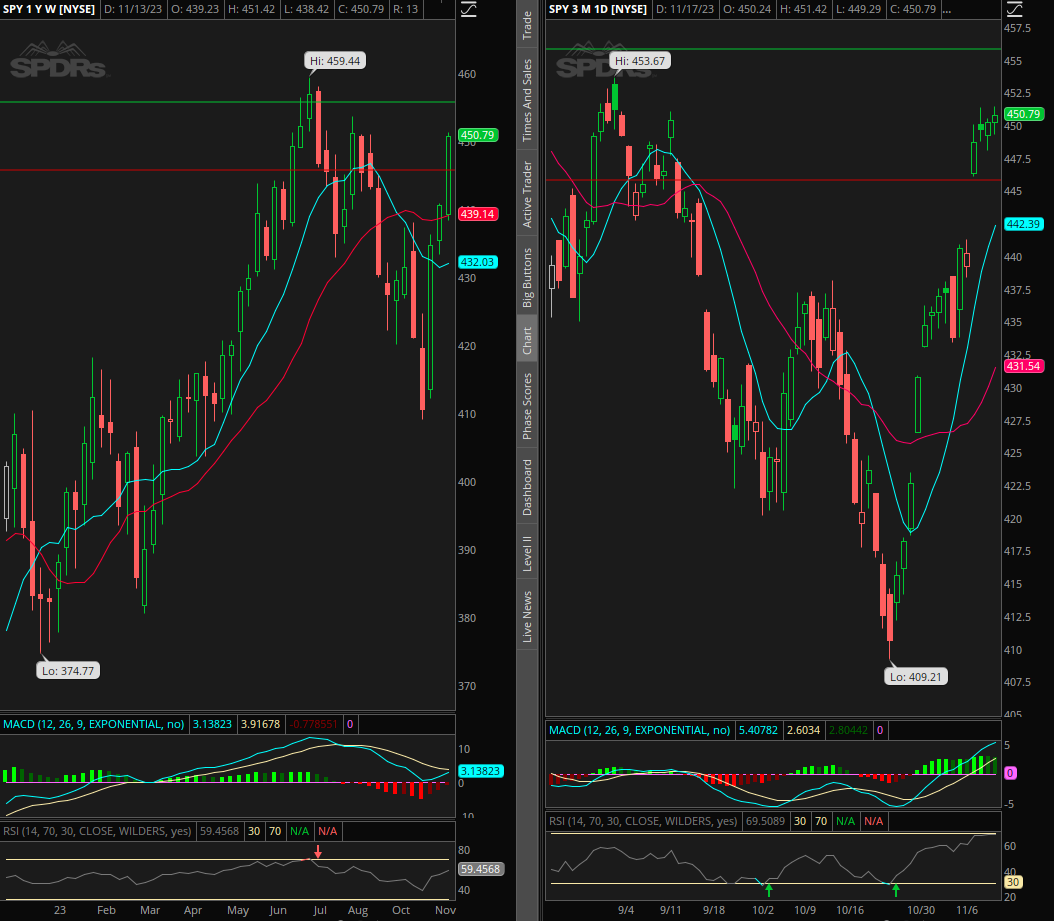This screenshot has width=1054, height=921.
Task: Click weekly MACD value 3.91678
Action: [x=261, y=724]
